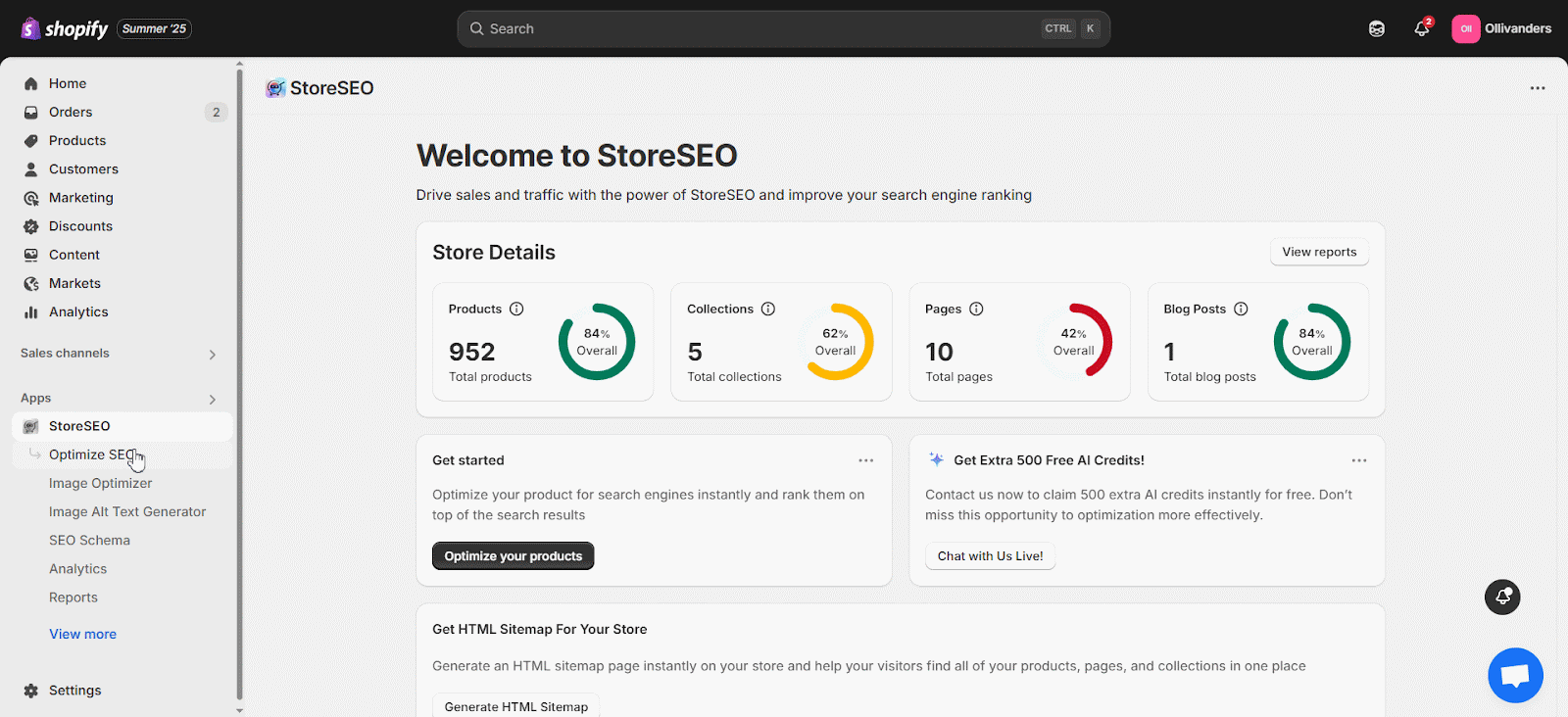Click the Shopify logo in the top bar
Viewport: 1568px width, 717px height.
[x=65, y=28]
